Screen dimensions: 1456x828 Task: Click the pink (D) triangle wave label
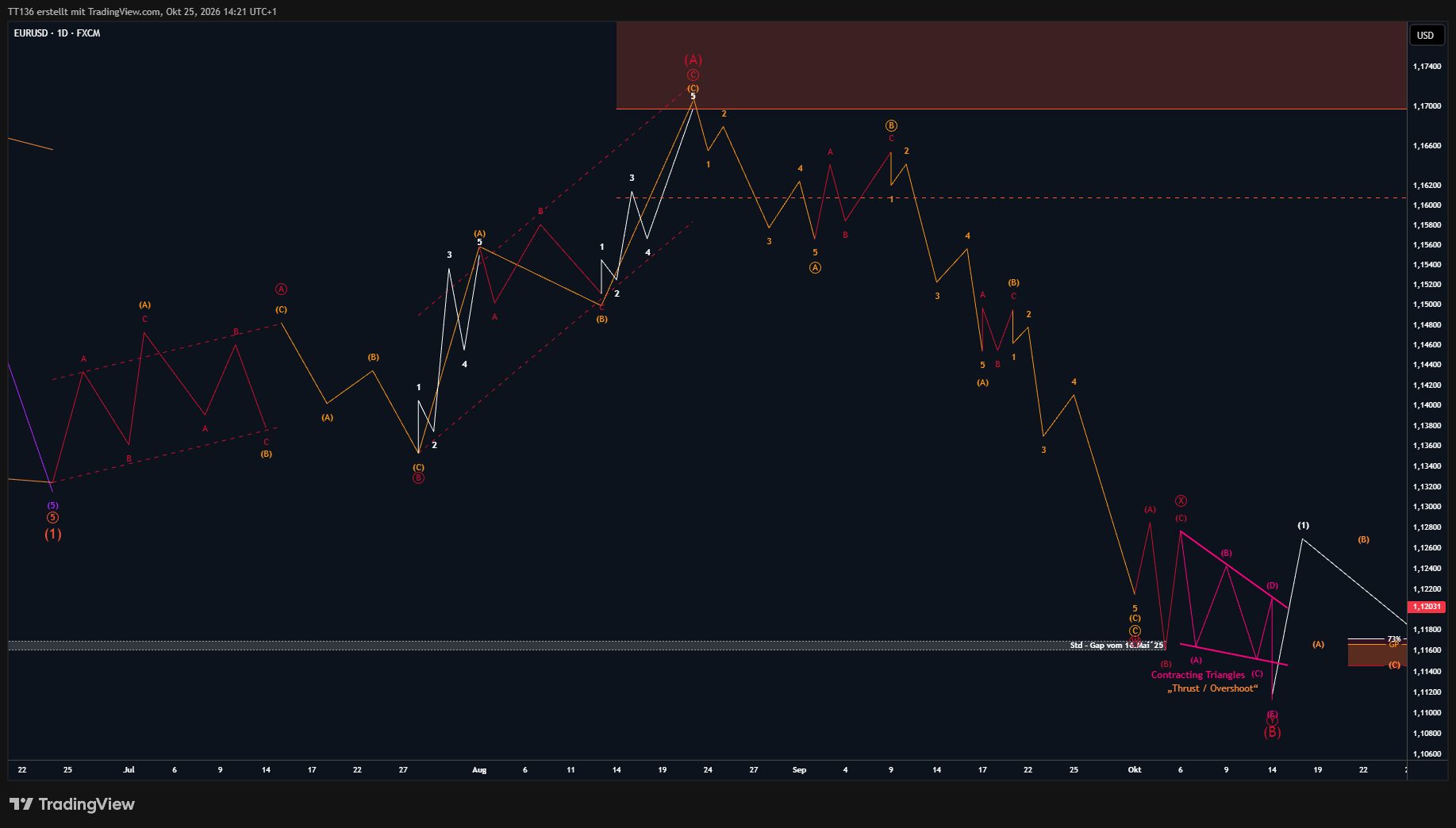pos(1272,585)
